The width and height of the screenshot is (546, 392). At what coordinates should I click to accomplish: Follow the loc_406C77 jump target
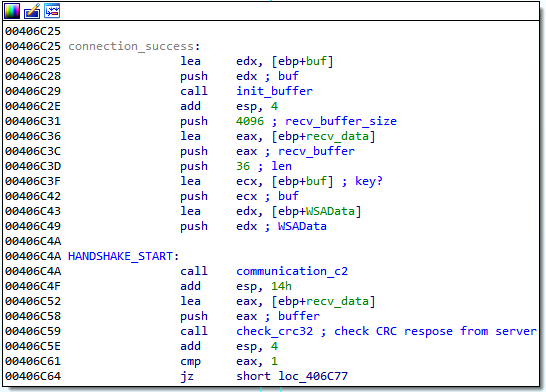(313, 376)
